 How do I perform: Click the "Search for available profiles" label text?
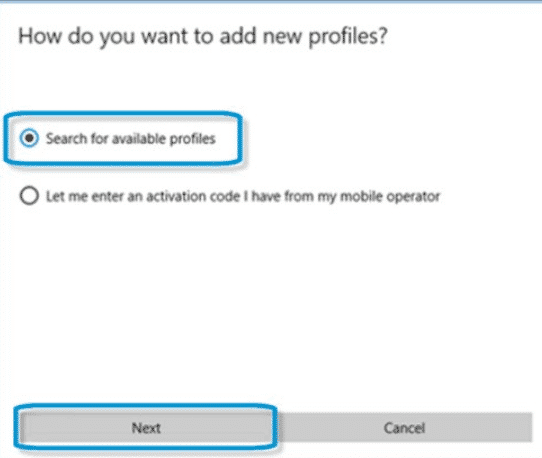131,139
